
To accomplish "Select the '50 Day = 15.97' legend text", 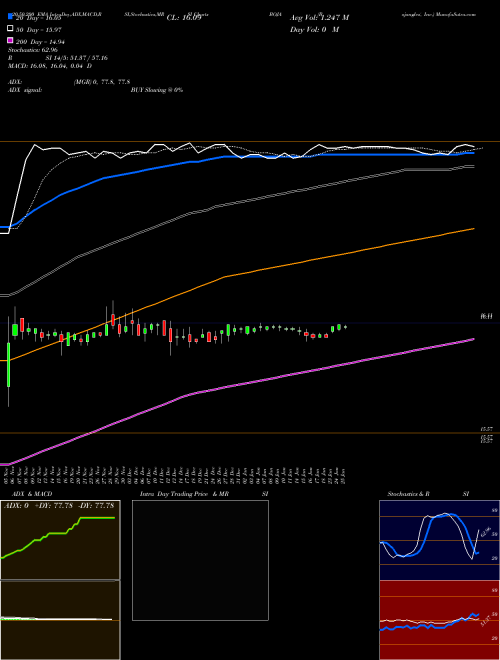I will [40, 29].
